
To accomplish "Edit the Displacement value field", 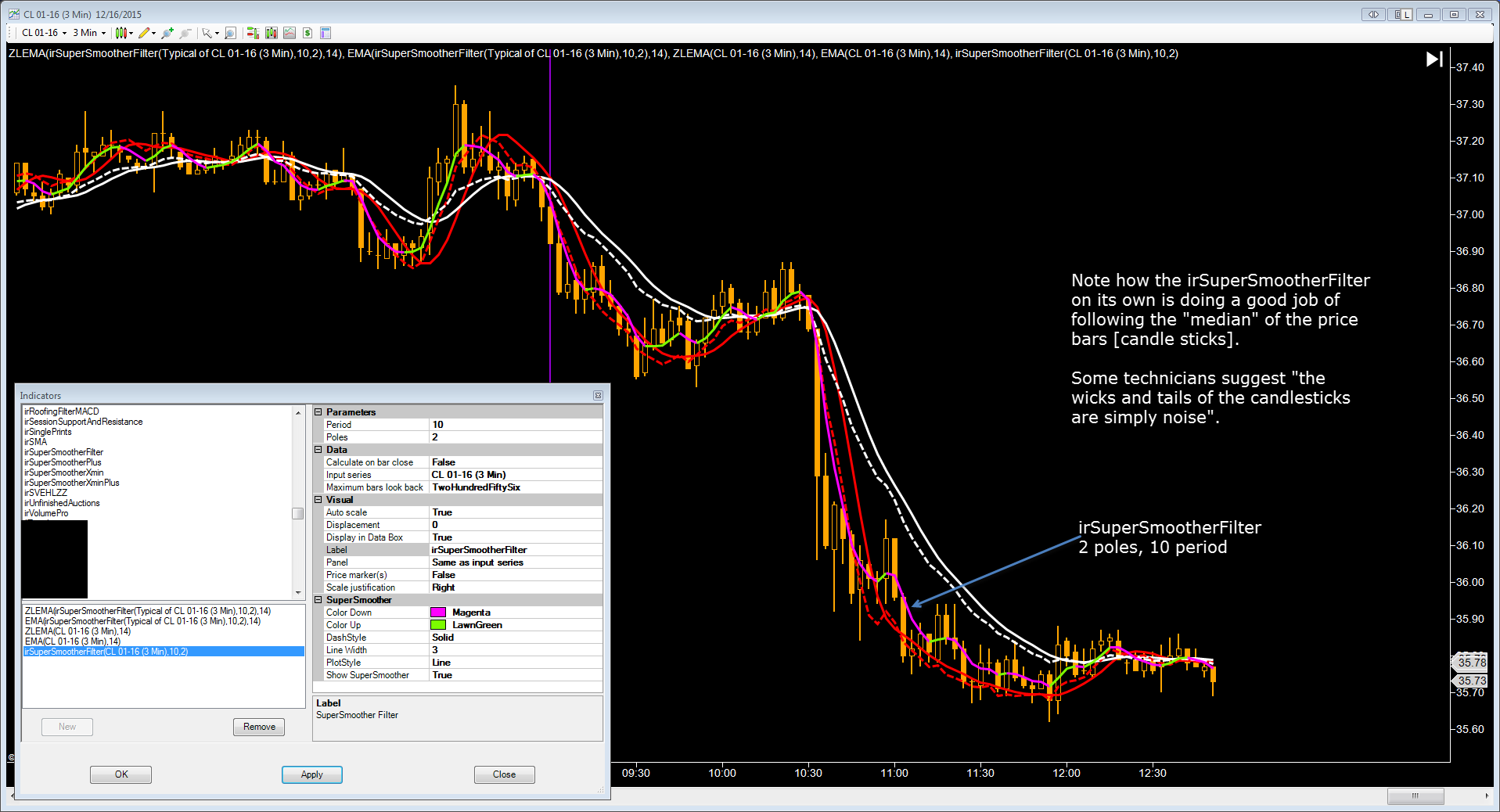I will click(516, 525).
